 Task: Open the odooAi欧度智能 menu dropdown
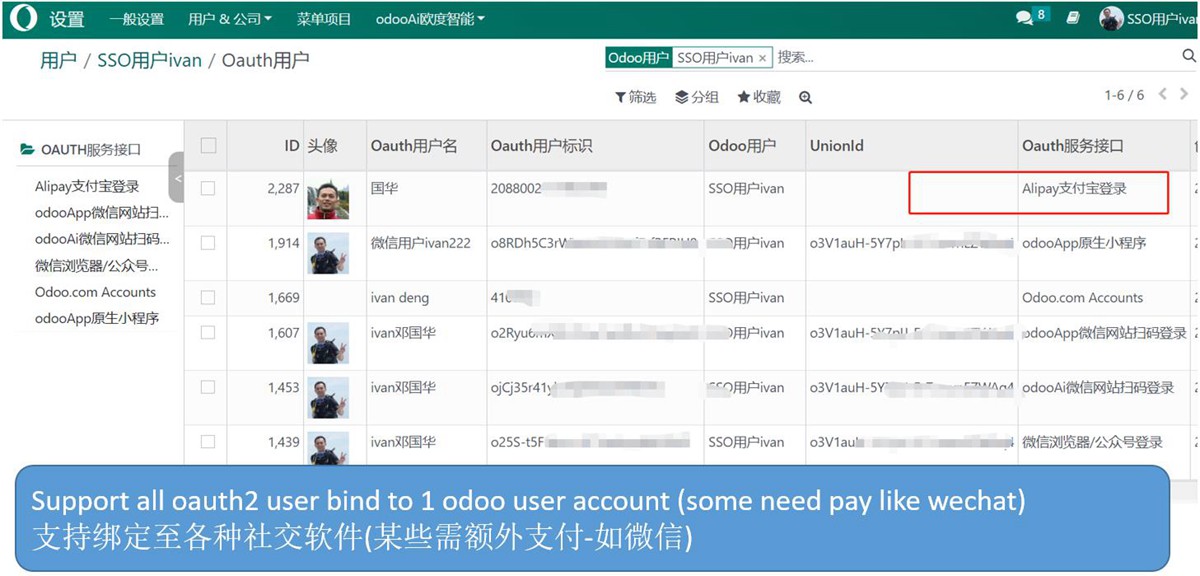click(430, 19)
